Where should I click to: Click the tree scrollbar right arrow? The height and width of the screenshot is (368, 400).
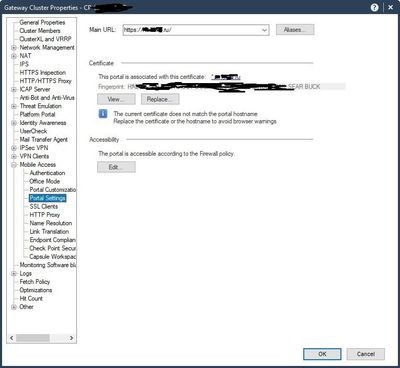click(71, 338)
